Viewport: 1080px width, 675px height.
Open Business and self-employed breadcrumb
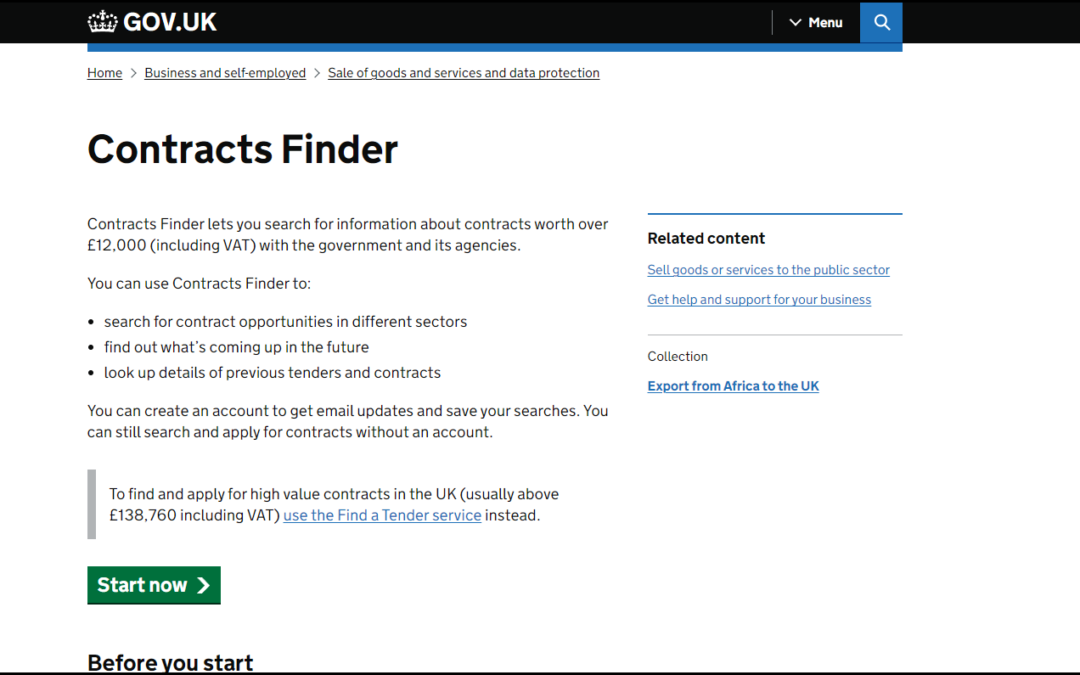[225, 73]
